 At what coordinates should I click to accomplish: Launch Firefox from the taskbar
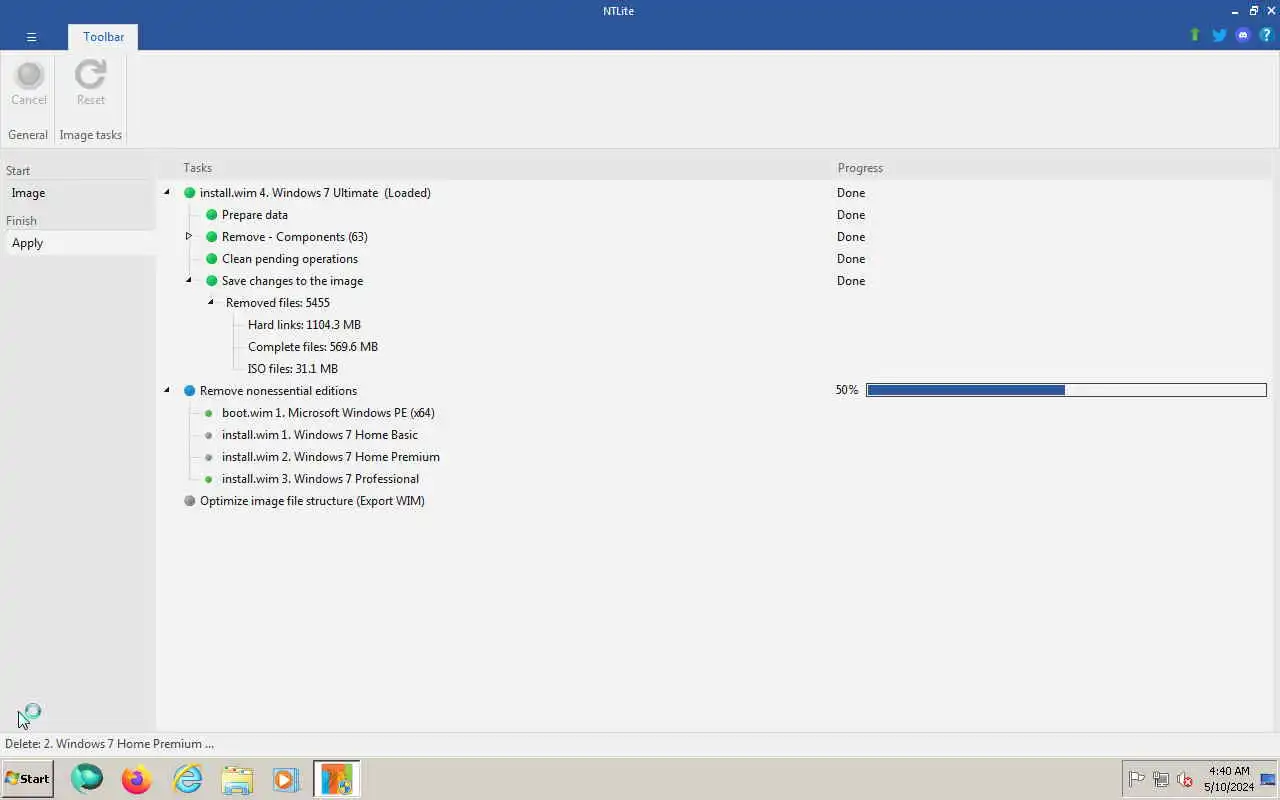pyautogui.click(x=137, y=778)
